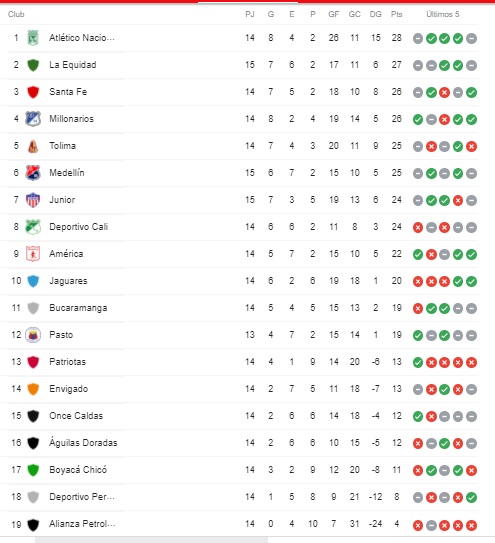Screen dimensions: 495x543
Task: Click Patriotas' first green win indicator
Action: [418, 363]
